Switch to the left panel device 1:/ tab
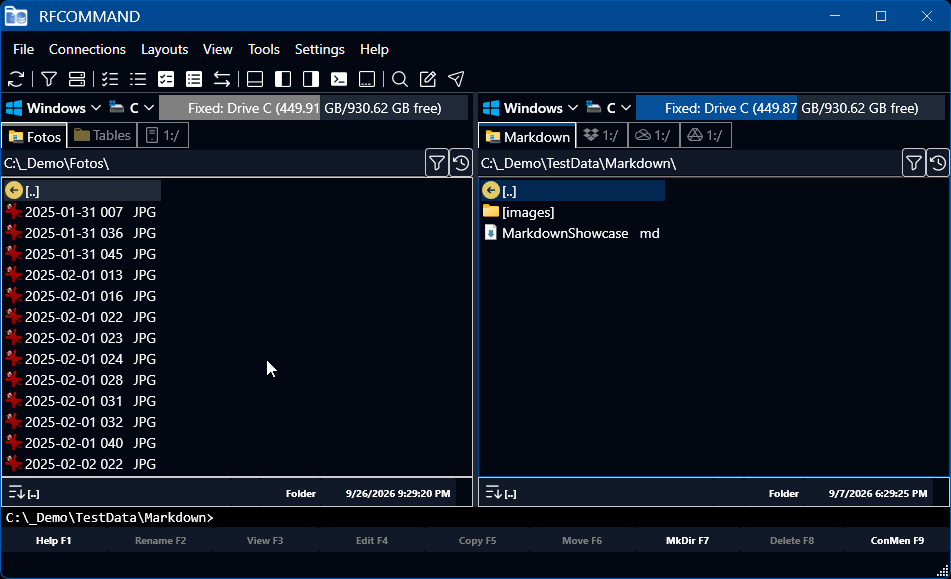 163,135
